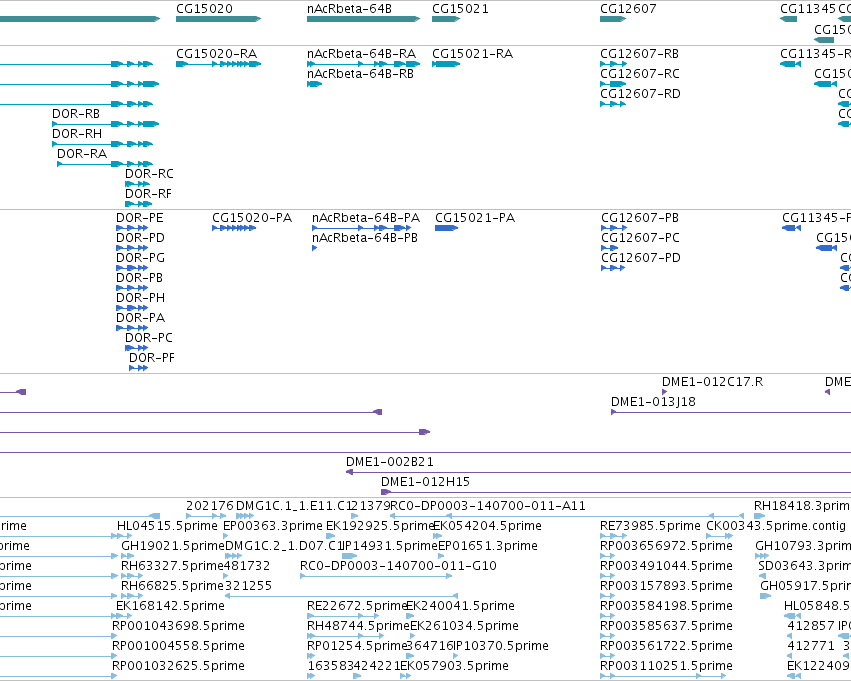851x681 pixels.
Task: Select EST HL04515.5prime
Action: tap(120, 536)
